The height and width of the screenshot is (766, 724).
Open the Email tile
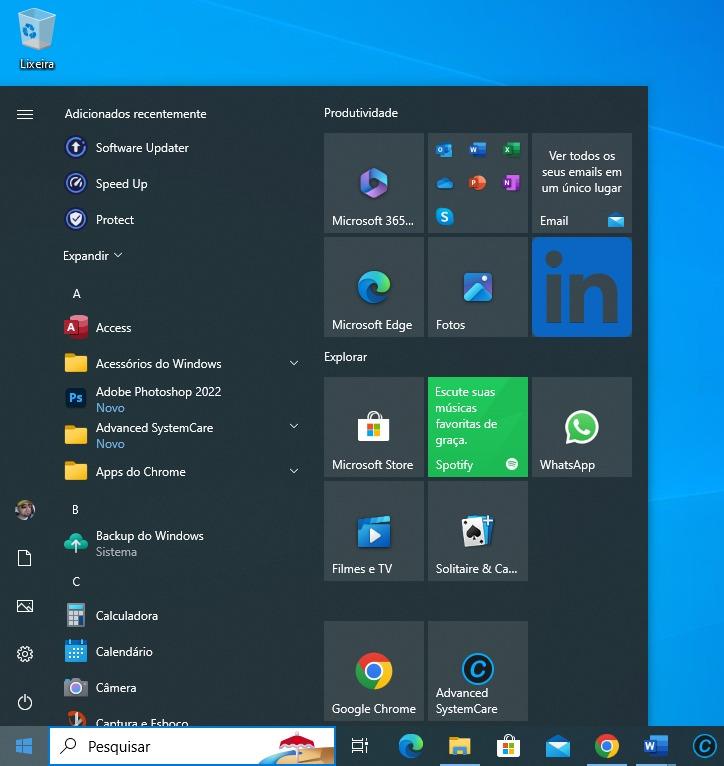[582, 183]
